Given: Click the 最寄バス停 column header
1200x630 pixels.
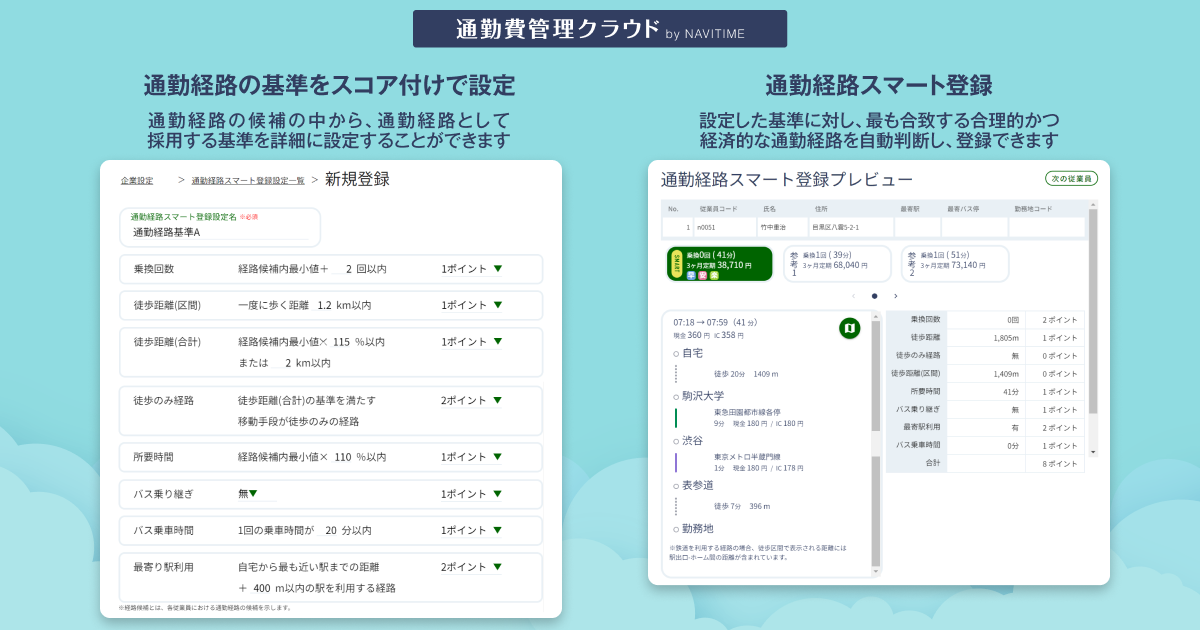Looking at the screenshot, I should (x=963, y=209).
